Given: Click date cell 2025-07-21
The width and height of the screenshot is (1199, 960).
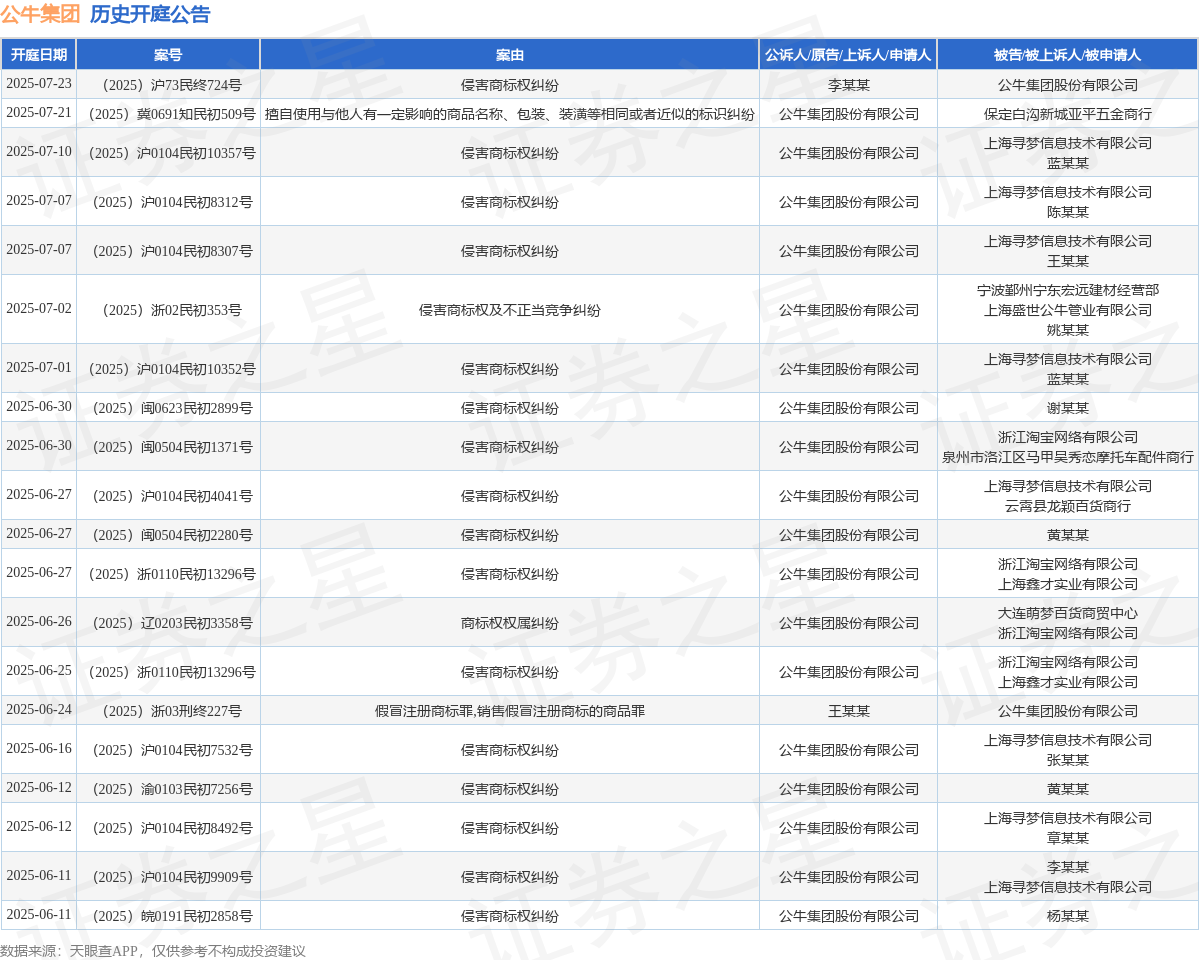Looking at the screenshot, I should (x=39, y=112).
